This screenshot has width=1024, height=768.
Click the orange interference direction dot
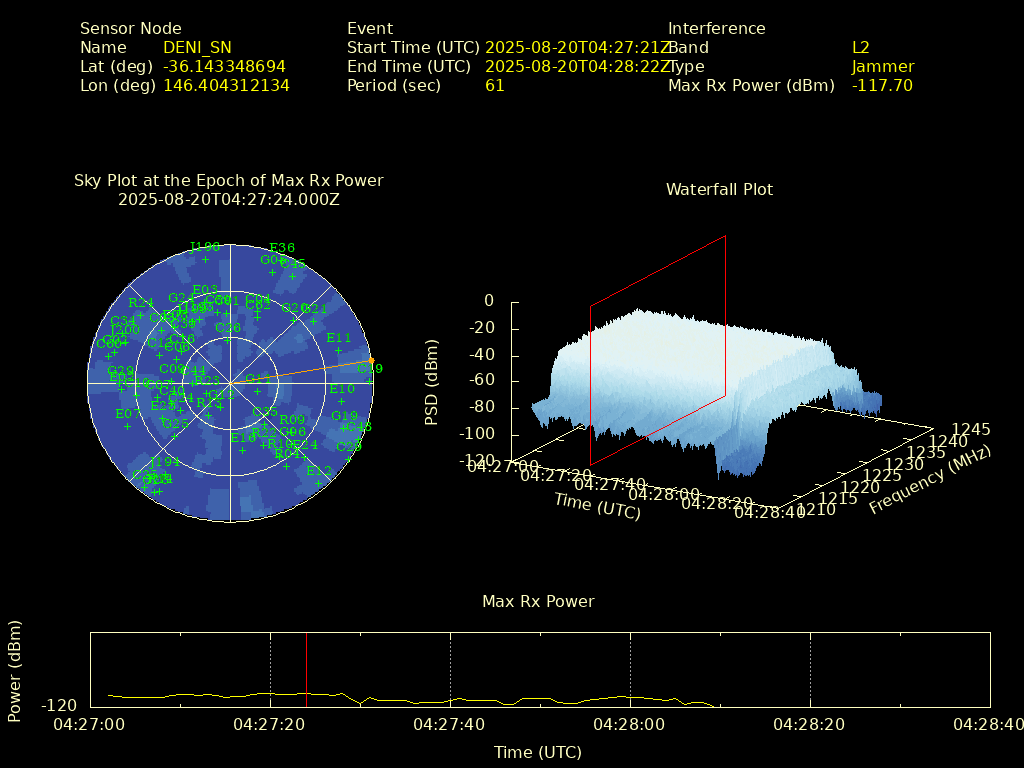tap(371, 360)
